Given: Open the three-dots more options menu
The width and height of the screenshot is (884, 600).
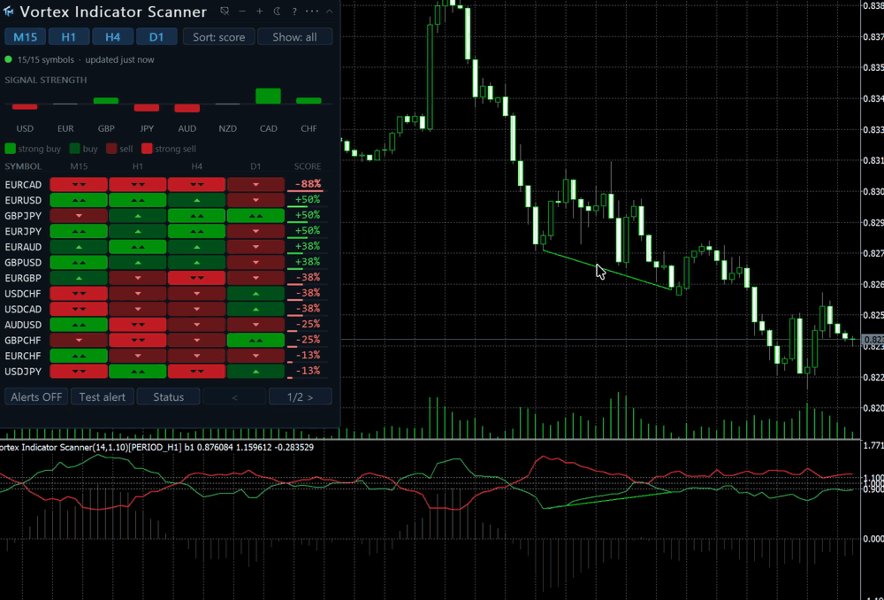Looking at the screenshot, I should click(312, 11).
